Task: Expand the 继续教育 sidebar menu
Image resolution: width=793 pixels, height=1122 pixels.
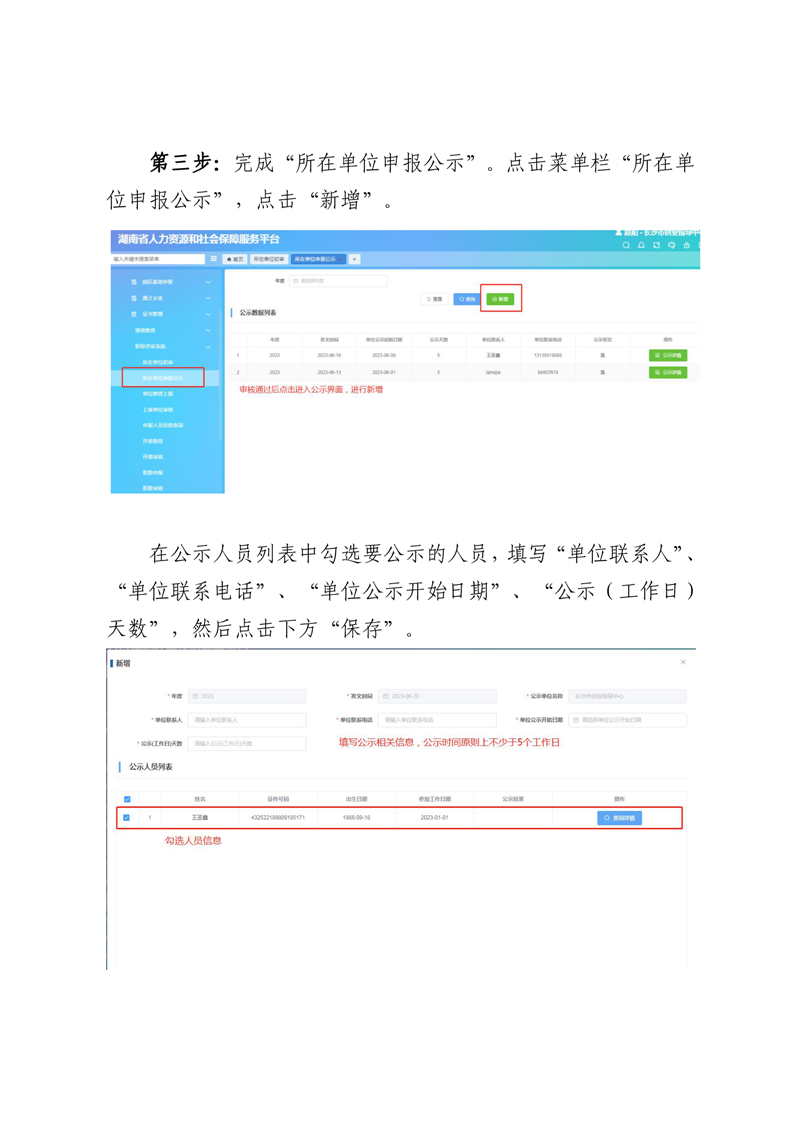Action: coord(209,330)
